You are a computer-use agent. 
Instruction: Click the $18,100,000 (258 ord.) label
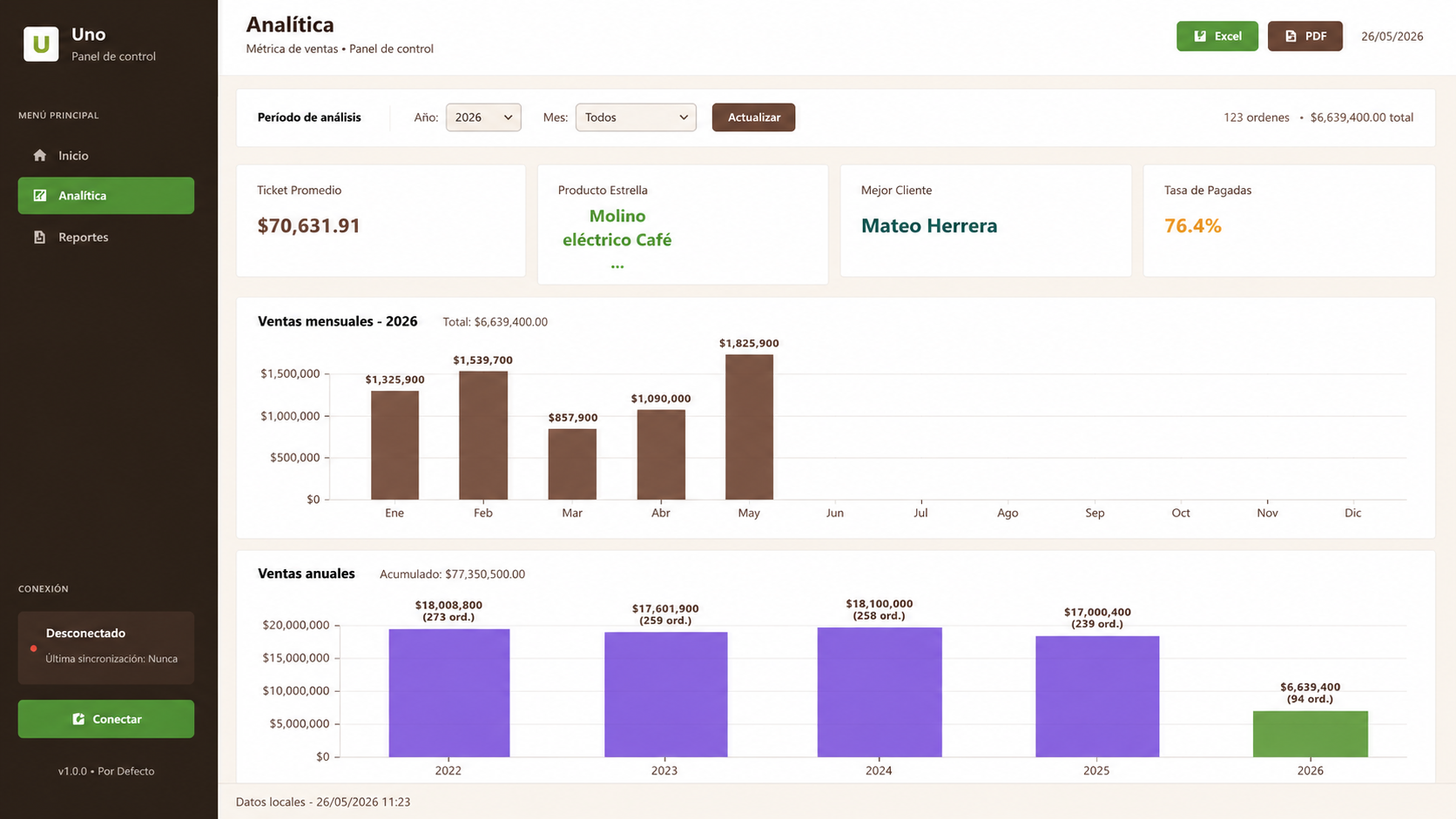[879, 609]
